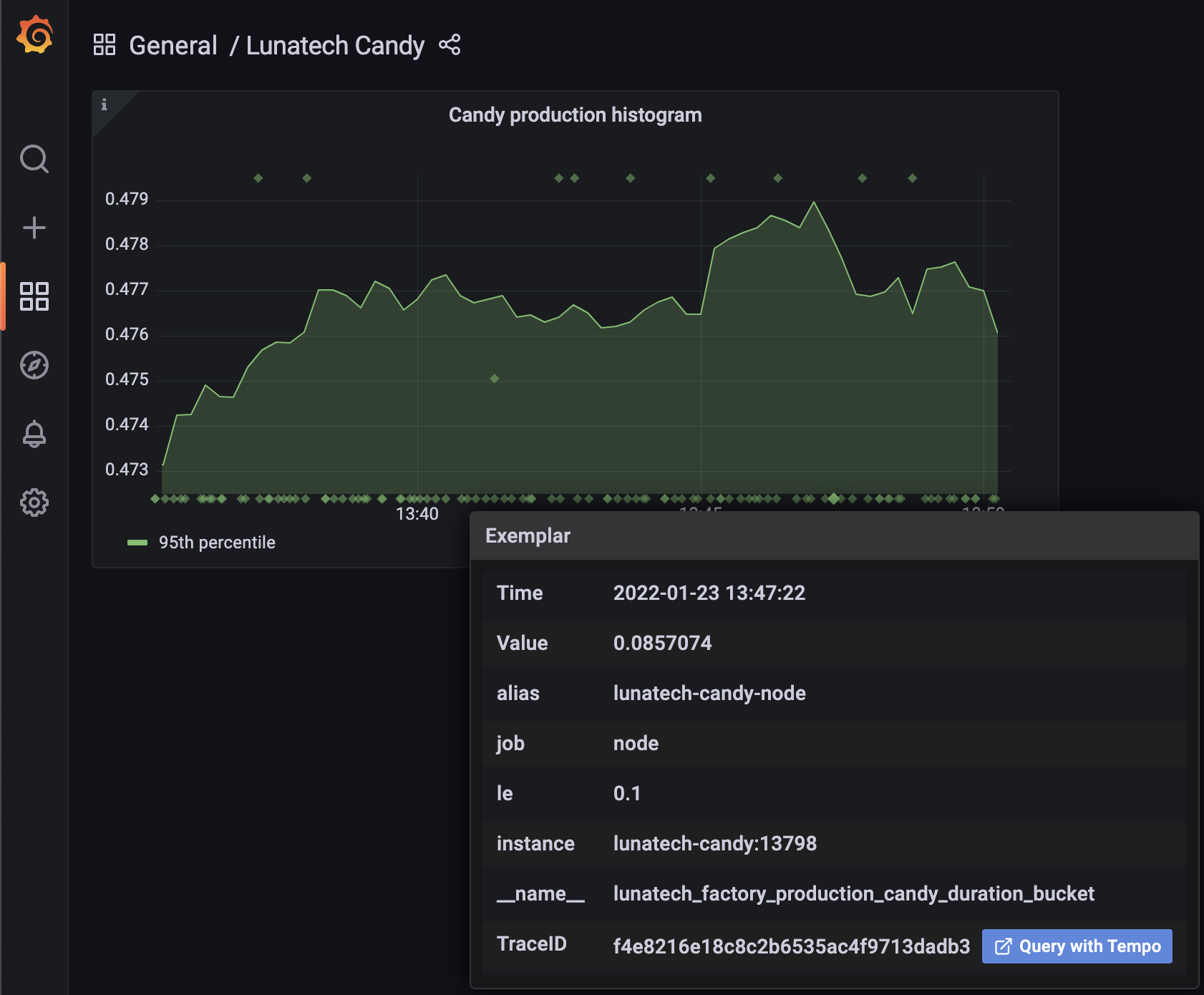Click the TraceID value in Exemplar tooltip
Viewport: 1204px width, 995px height.
click(791, 946)
